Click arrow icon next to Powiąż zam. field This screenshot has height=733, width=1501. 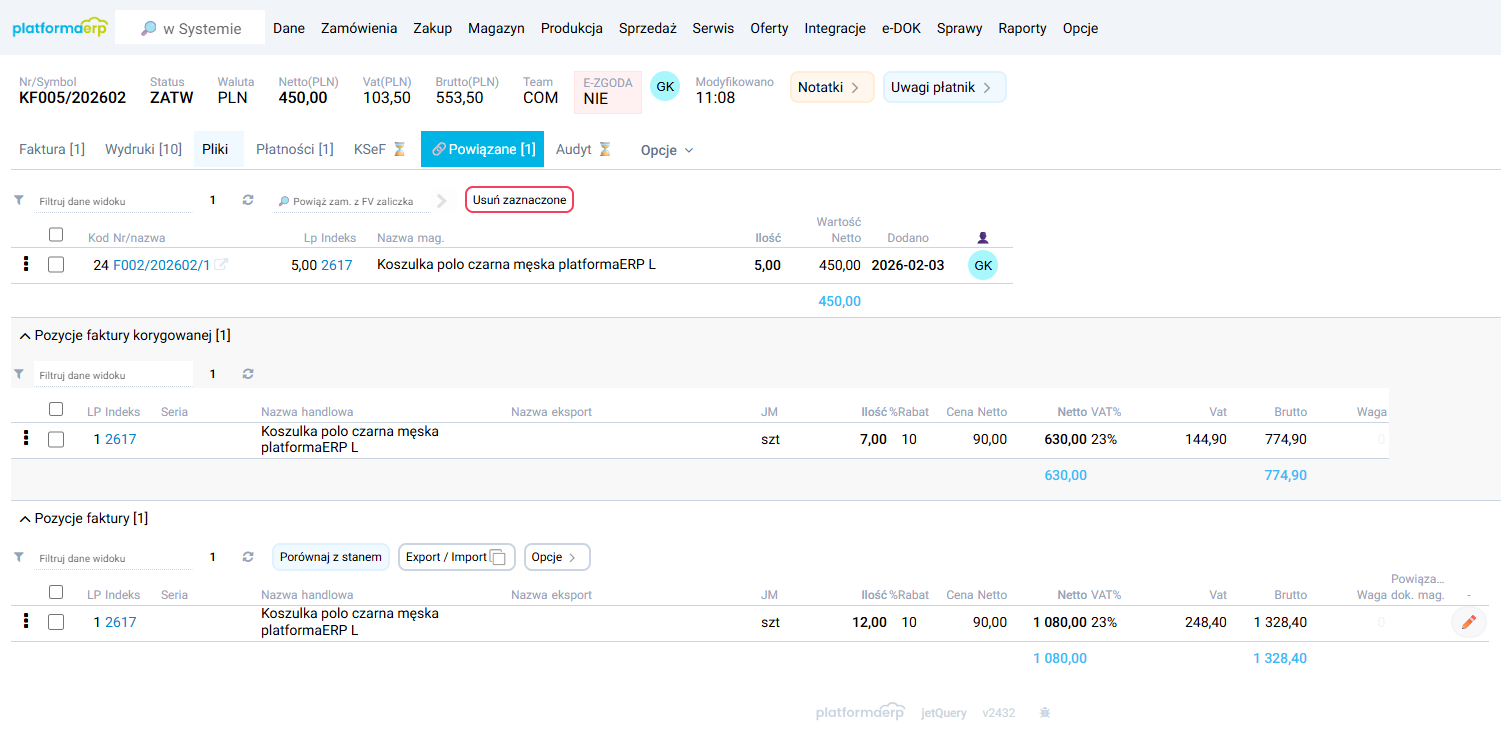click(442, 201)
